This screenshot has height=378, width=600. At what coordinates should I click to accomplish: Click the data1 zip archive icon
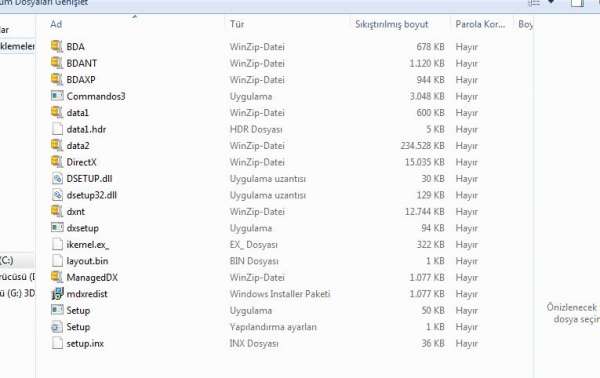(x=57, y=112)
